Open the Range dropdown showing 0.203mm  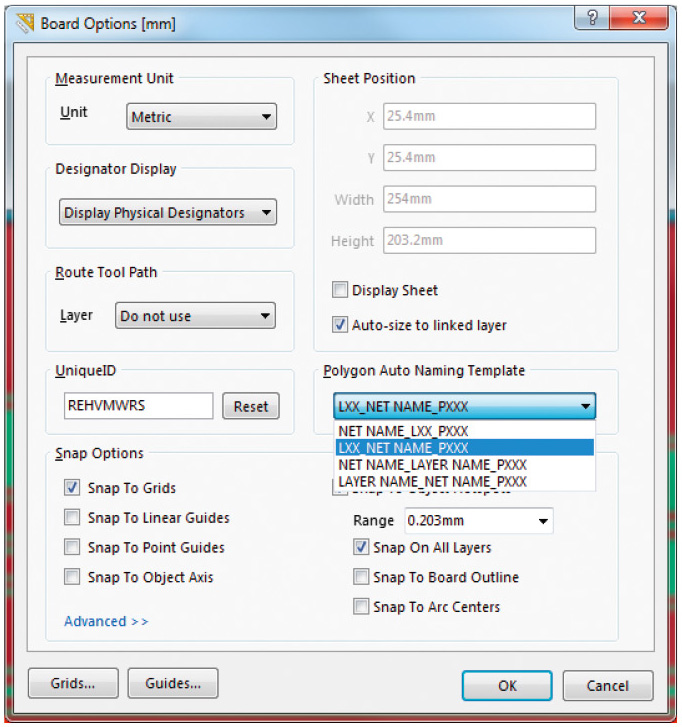478,521
